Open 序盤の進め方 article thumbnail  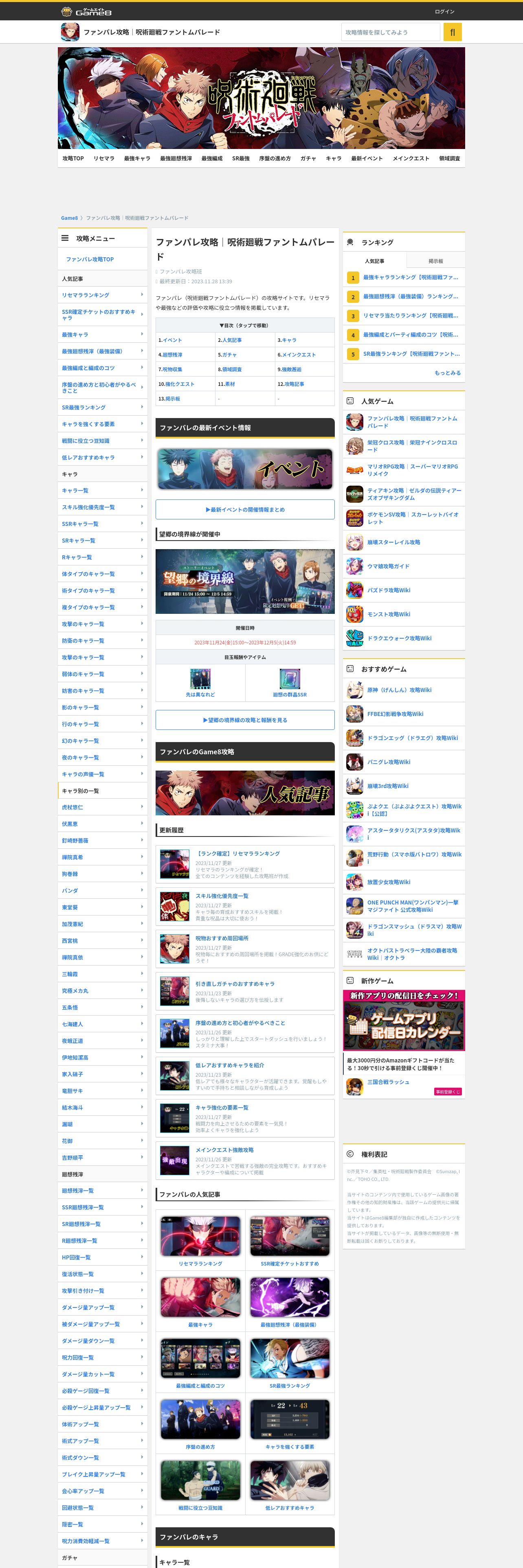coord(200,1419)
